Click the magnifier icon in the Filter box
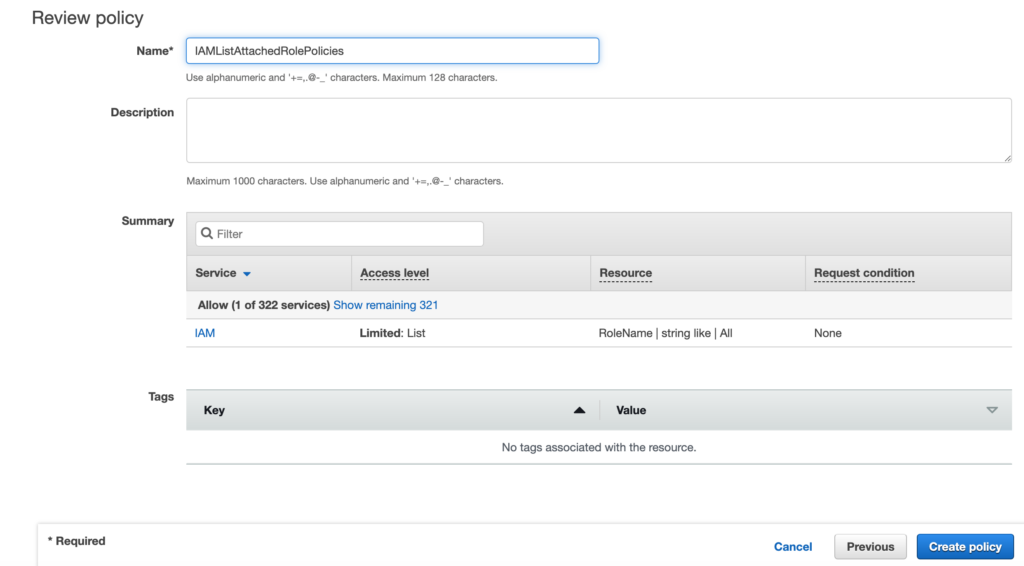Viewport: 1024px width, 566px height. [x=207, y=234]
